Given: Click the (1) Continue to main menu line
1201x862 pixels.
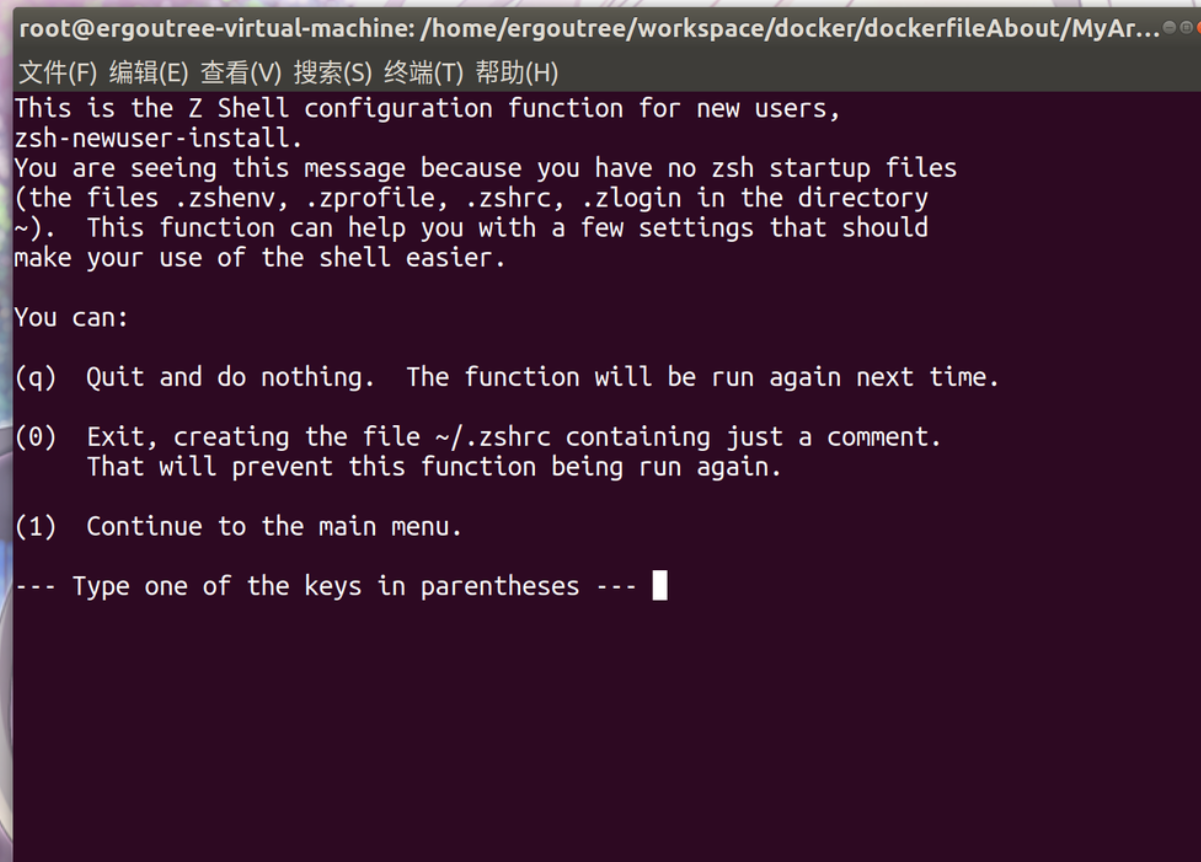Looking at the screenshot, I should [x=238, y=527].
